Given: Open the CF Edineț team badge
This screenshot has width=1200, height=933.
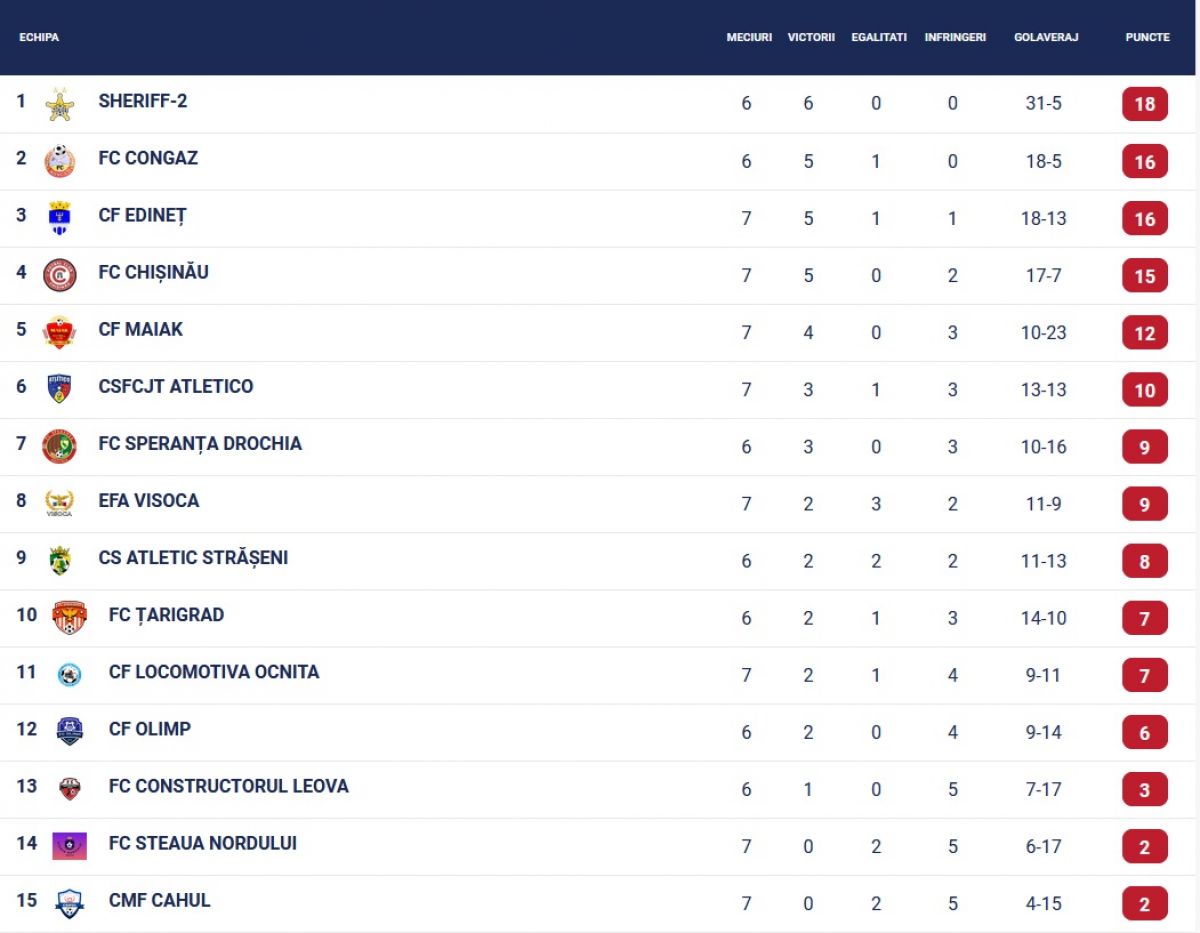Looking at the screenshot, I should coord(60,218).
